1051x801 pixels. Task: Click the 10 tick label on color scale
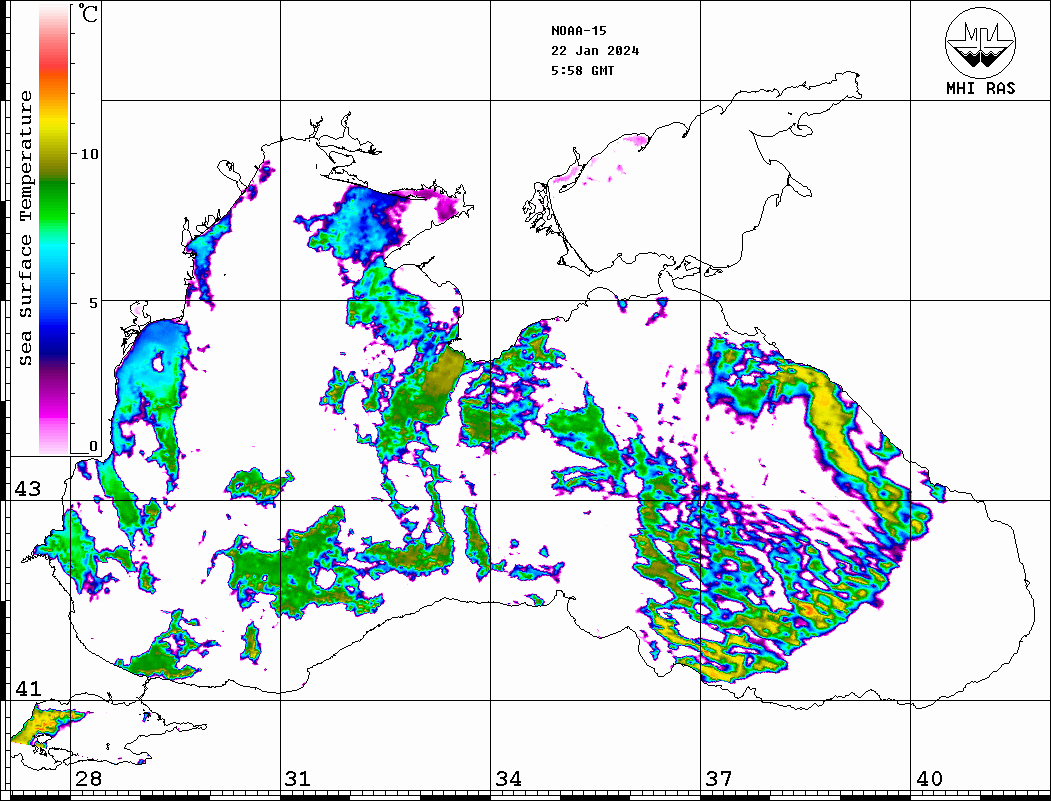(x=89, y=154)
